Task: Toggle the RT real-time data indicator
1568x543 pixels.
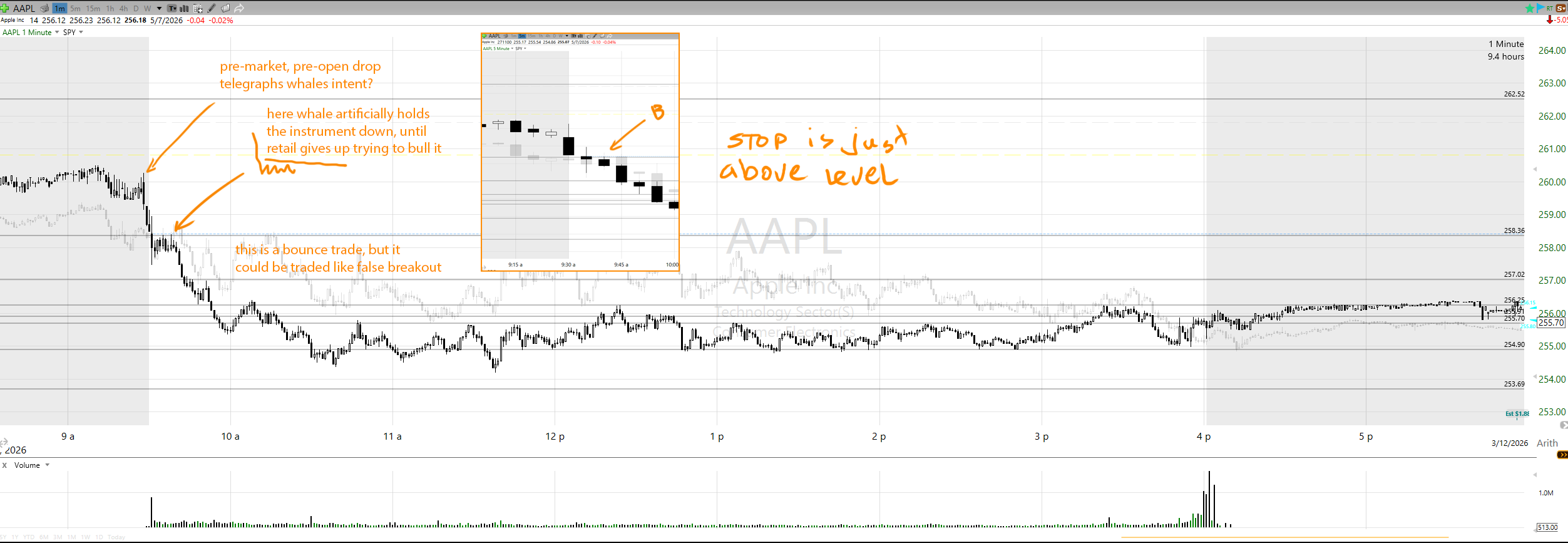Action: tap(1549, 8)
